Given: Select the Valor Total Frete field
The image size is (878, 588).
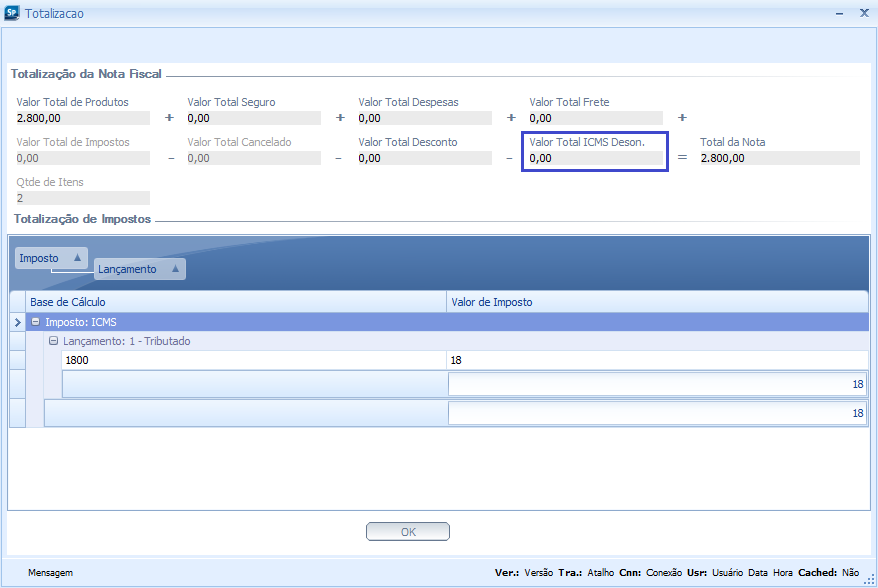Looking at the screenshot, I should point(595,118).
